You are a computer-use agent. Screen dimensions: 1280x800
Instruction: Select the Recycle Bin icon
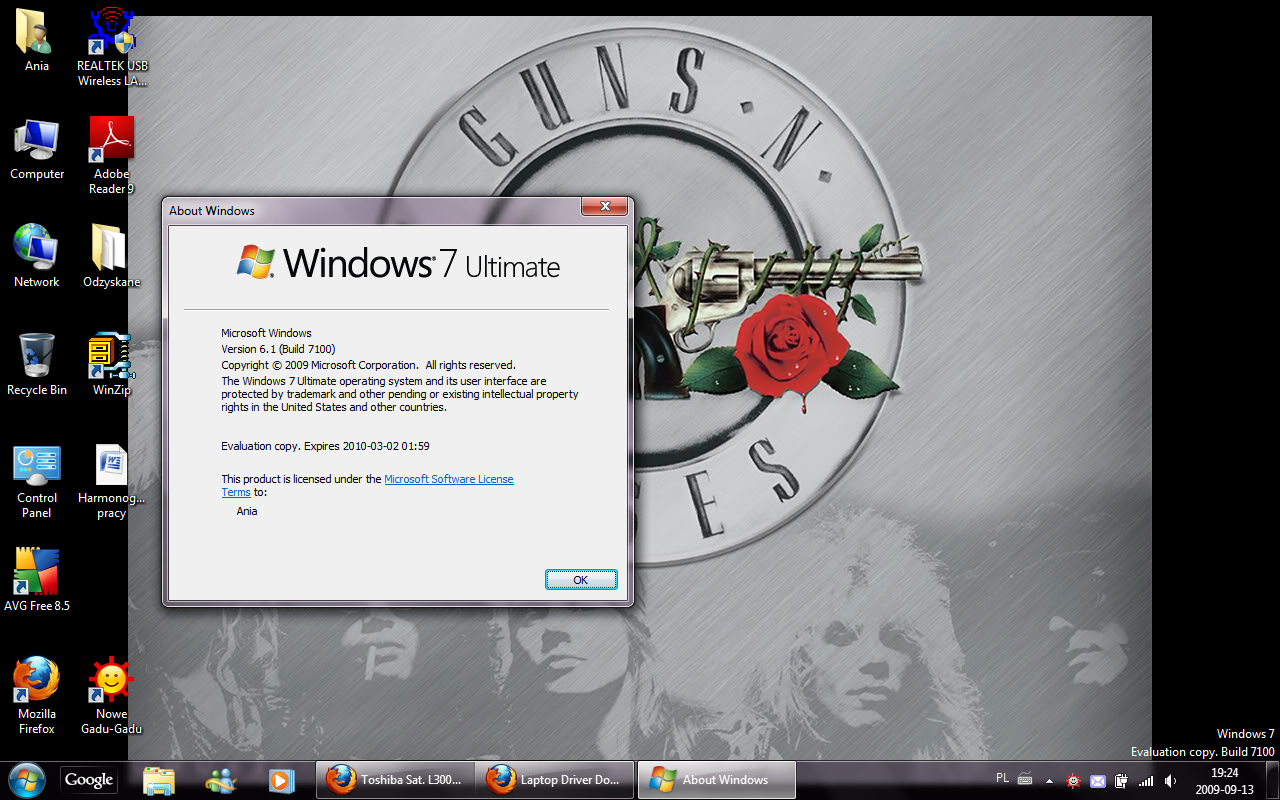[x=37, y=365]
